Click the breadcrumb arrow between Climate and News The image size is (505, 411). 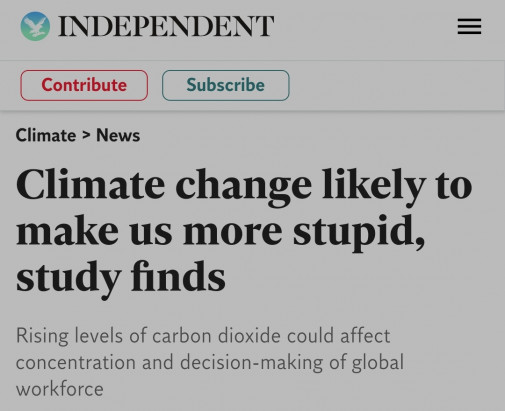click(86, 135)
